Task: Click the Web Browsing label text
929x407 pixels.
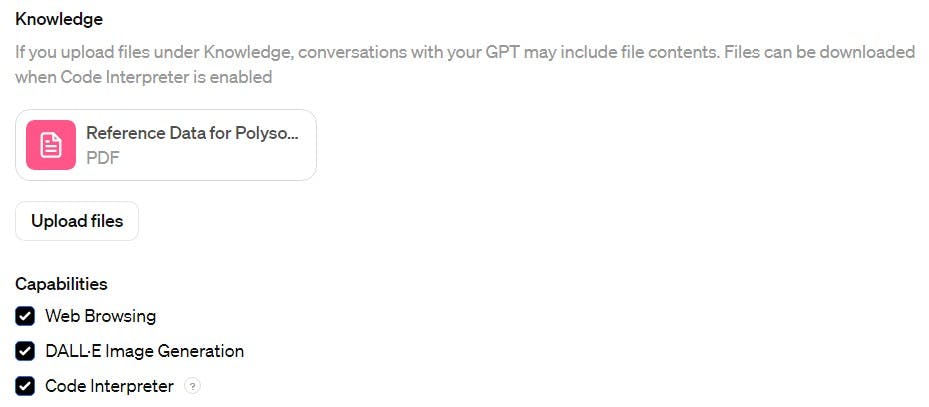Action: [101, 316]
